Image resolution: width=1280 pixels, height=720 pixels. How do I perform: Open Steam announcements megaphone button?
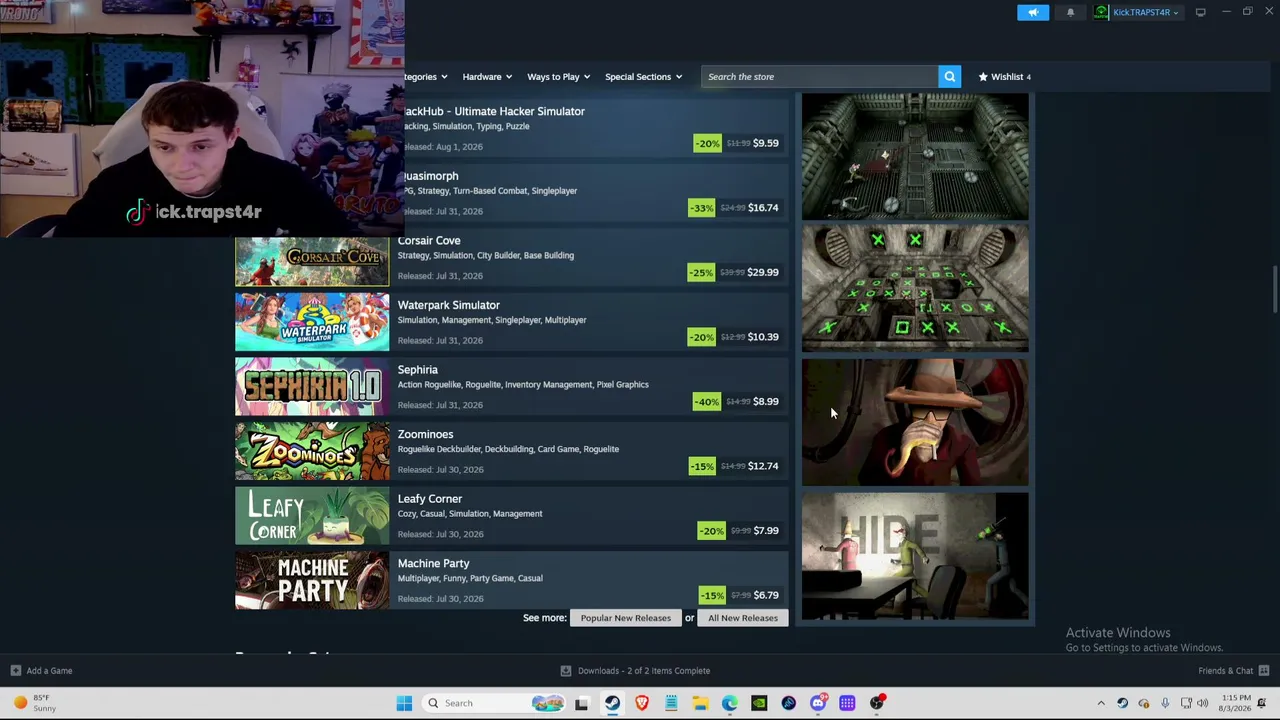(x=1033, y=12)
